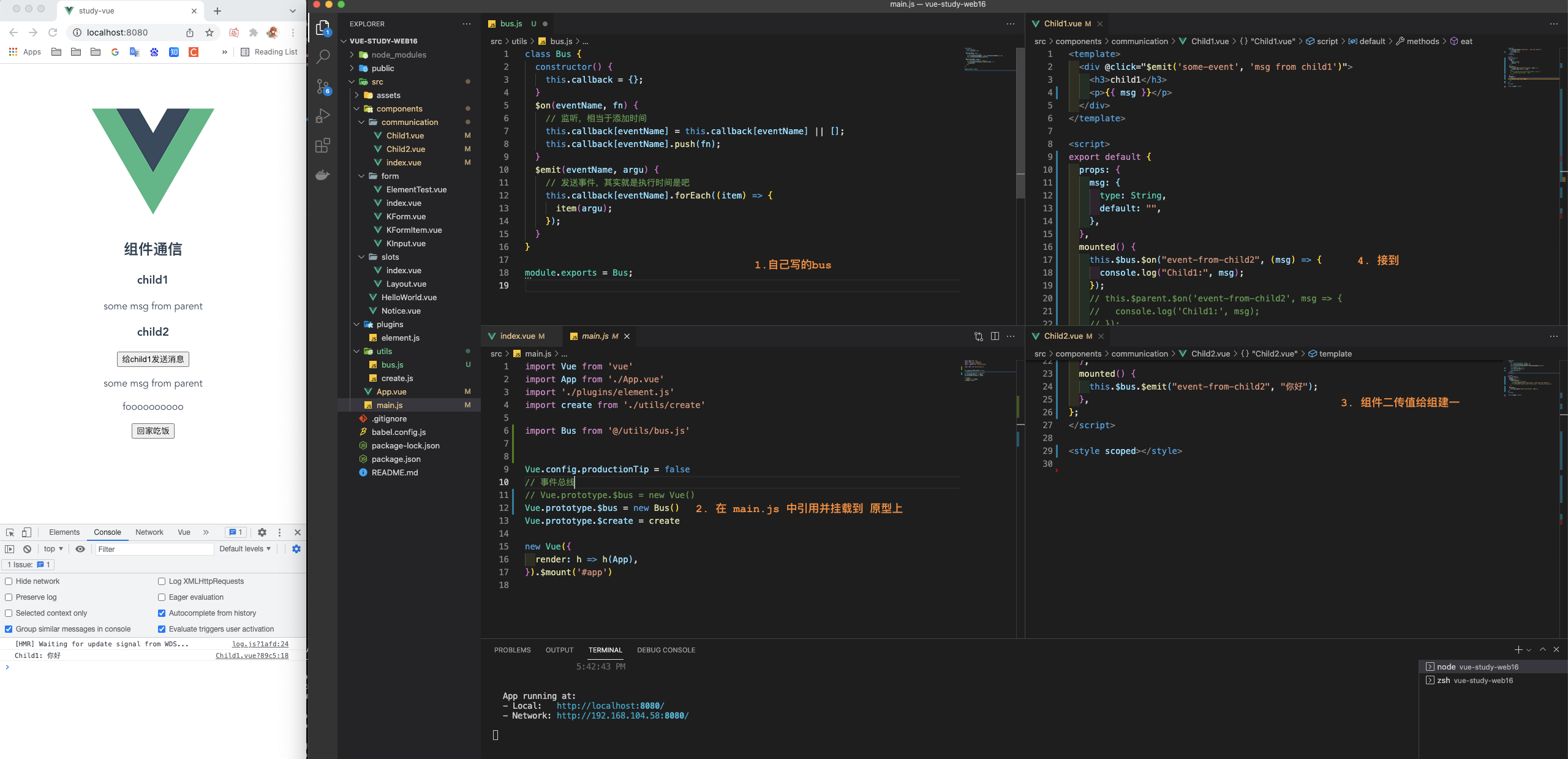Open Source Control view in activity bar
The height and width of the screenshot is (759, 1568).
point(323,86)
